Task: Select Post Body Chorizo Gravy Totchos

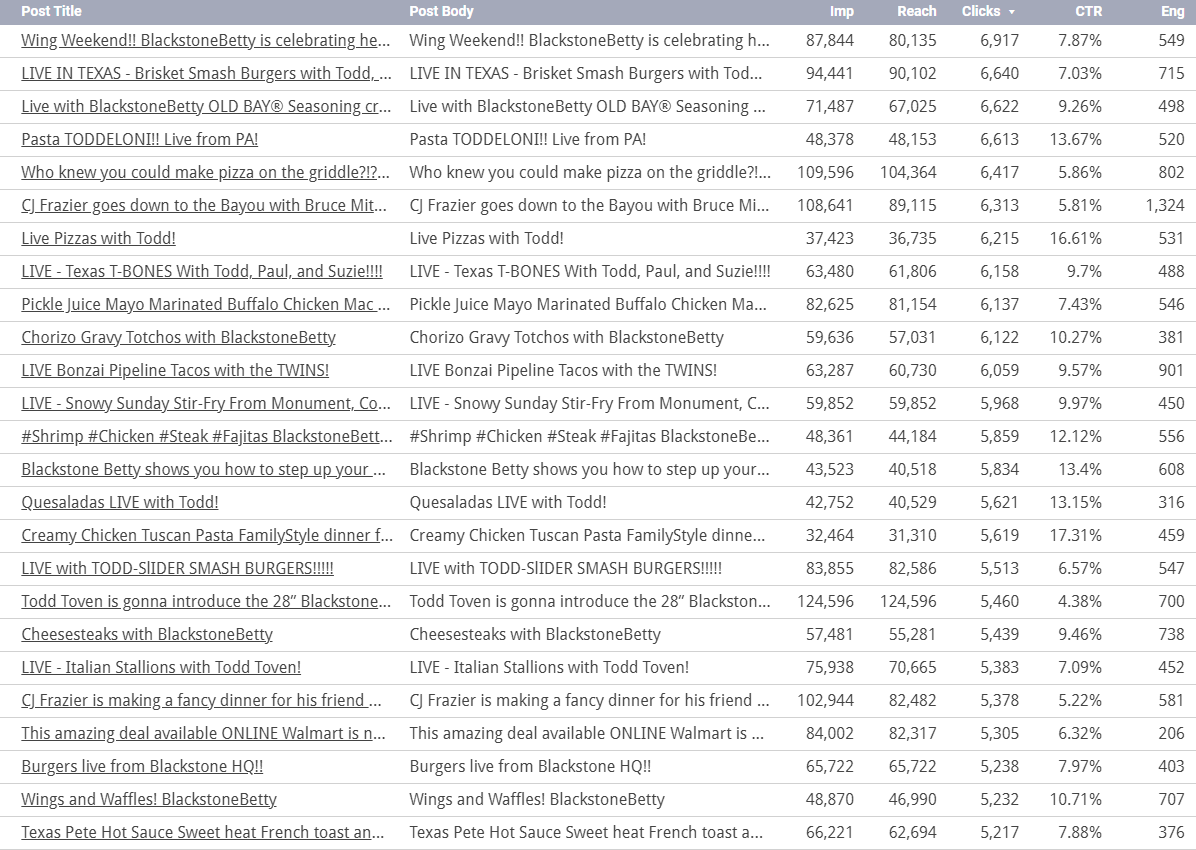Action: tap(567, 337)
